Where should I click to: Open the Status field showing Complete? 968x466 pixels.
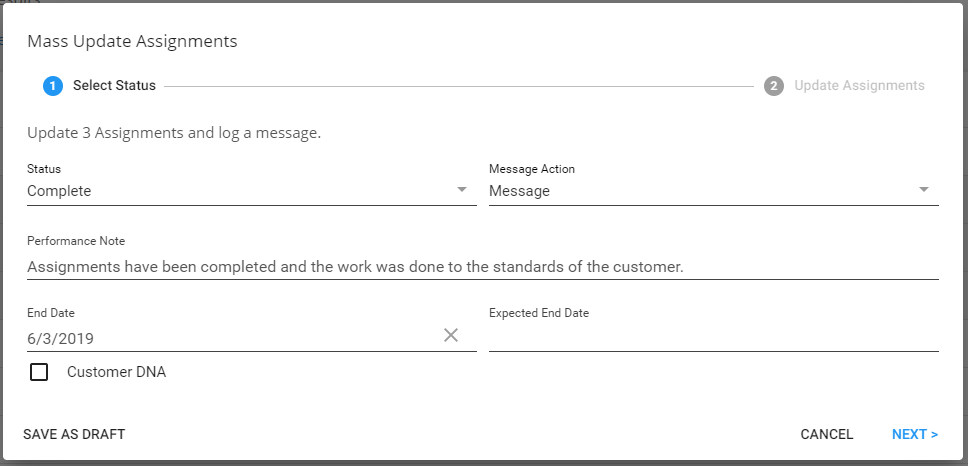click(x=240, y=191)
